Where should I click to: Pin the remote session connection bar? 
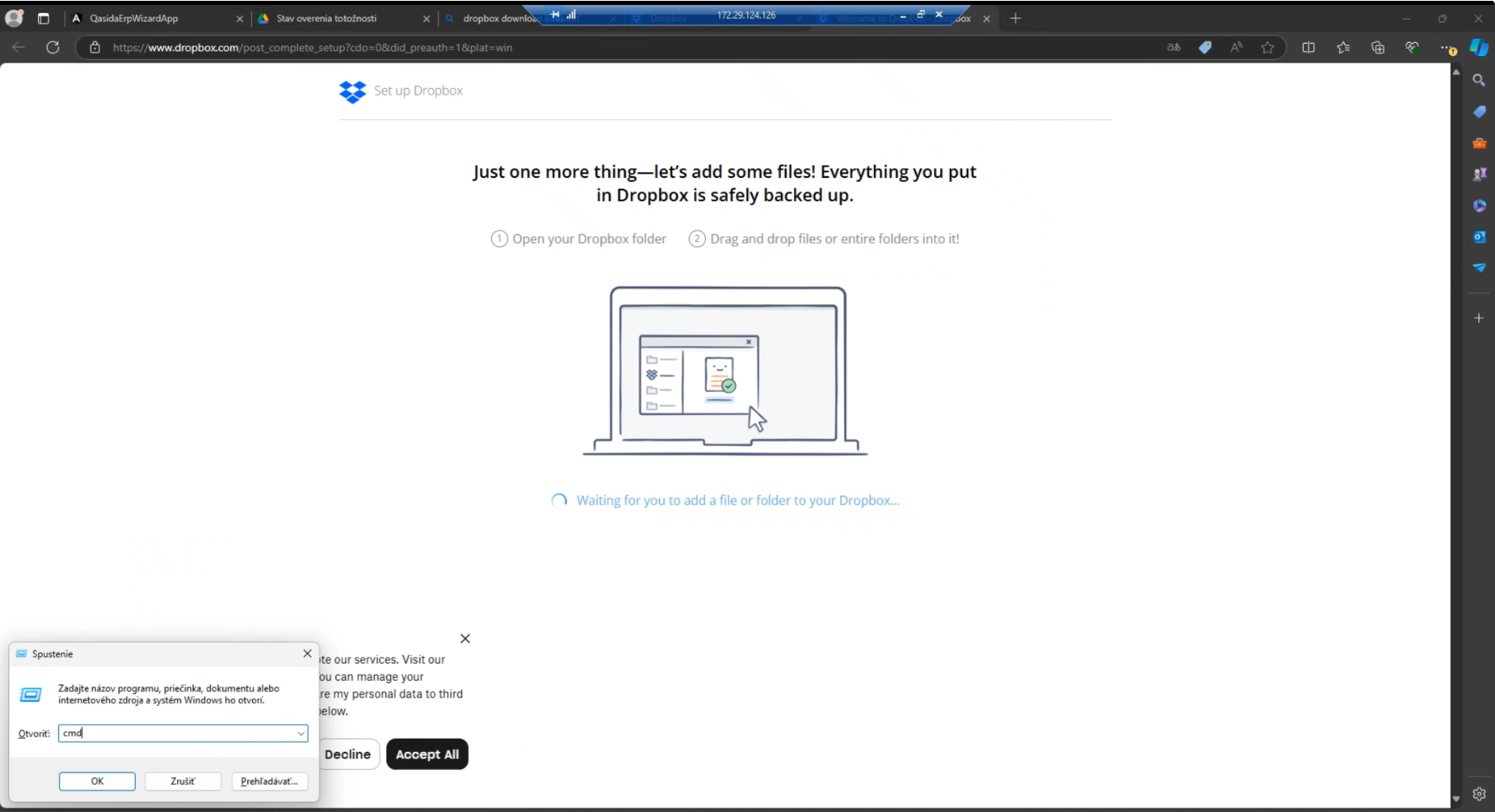pyautogui.click(x=555, y=15)
